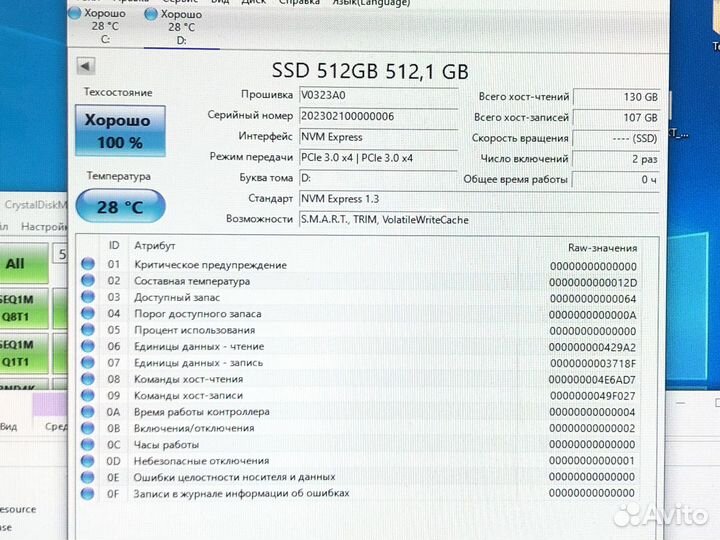Image resolution: width=720 pixels, height=540 pixels.
Task: Switch to disk D: tab
Action: tap(181, 27)
